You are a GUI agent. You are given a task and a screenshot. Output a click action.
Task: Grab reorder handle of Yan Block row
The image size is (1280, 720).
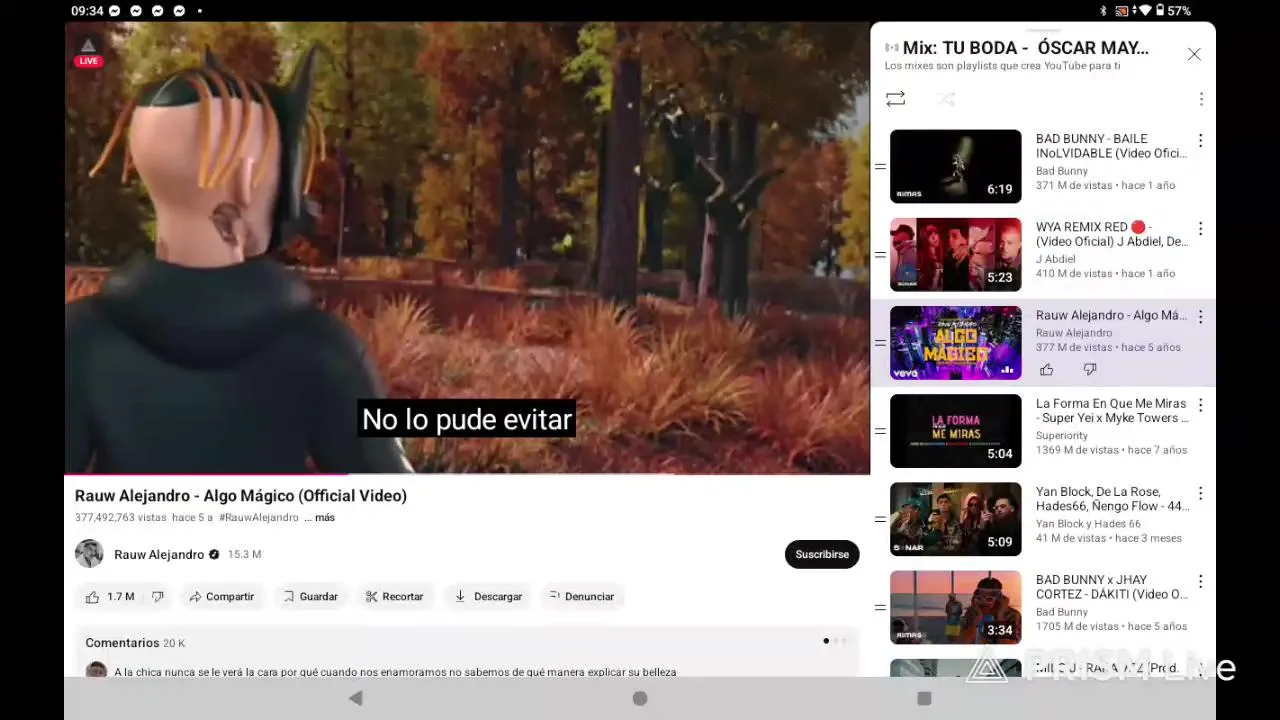(880, 519)
